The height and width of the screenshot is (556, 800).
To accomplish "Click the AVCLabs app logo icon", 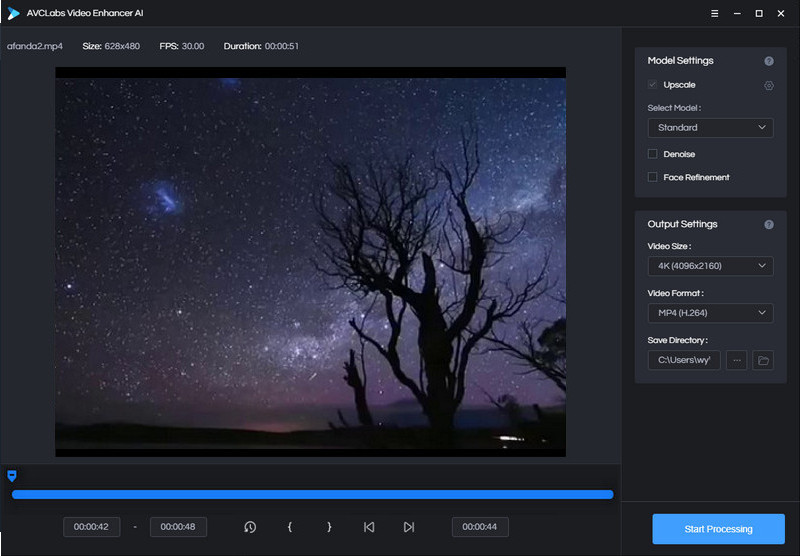I will coord(13,13).
